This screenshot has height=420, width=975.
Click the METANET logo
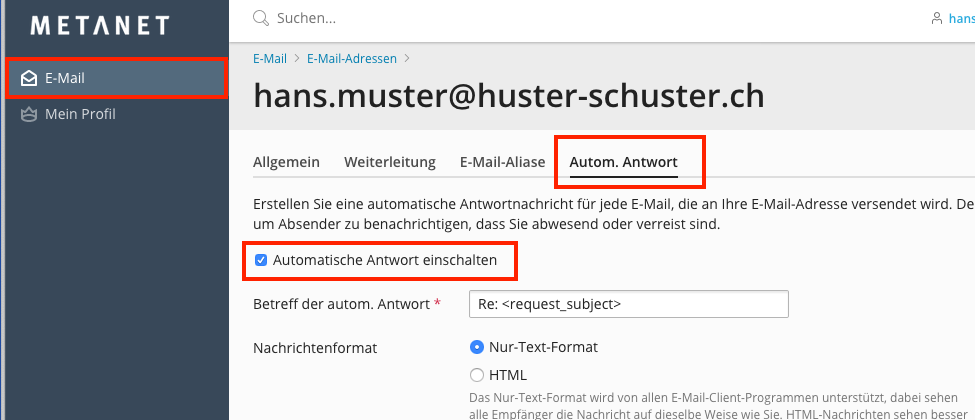(100, 26)
